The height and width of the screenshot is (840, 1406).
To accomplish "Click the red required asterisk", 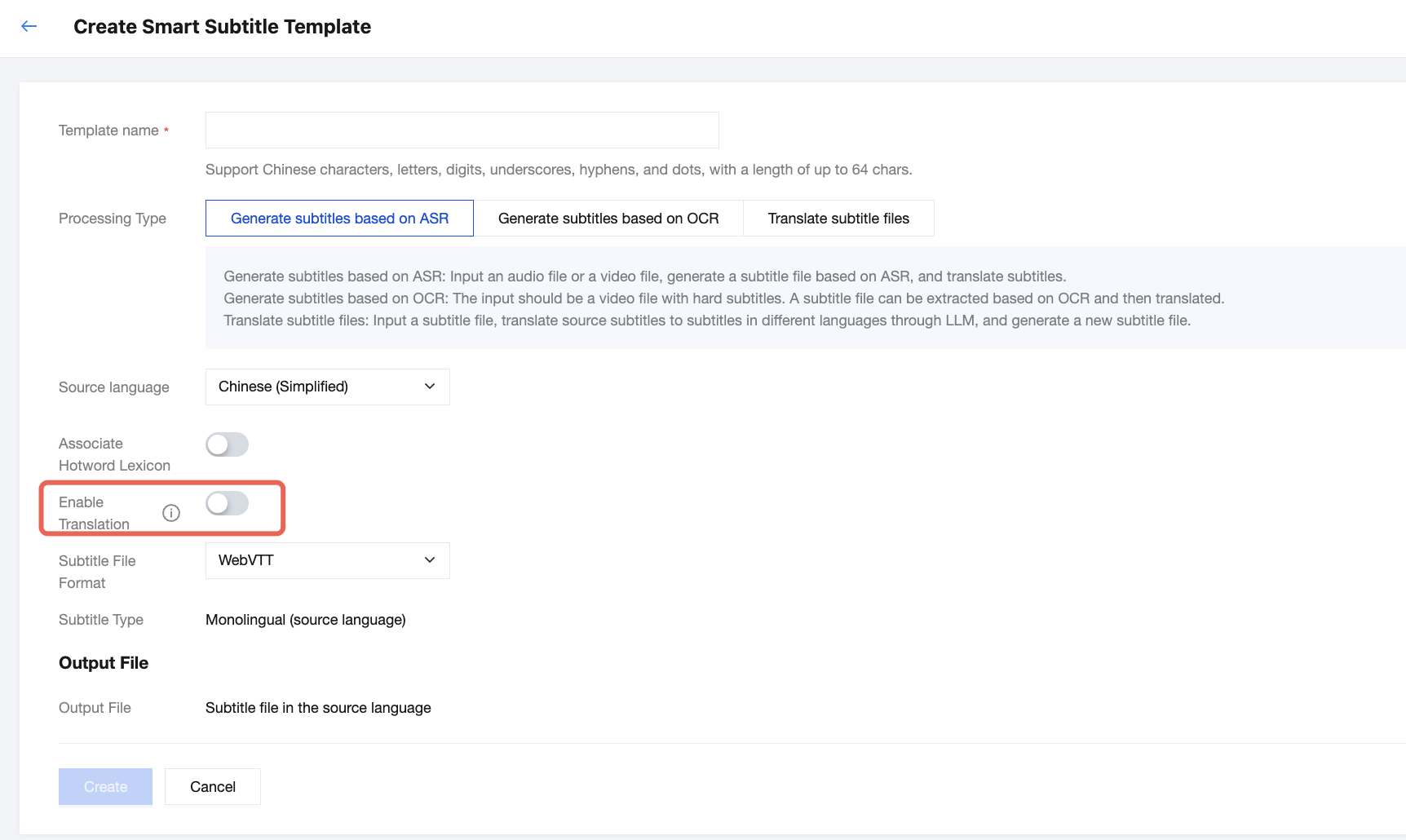I will coord(166,130).
